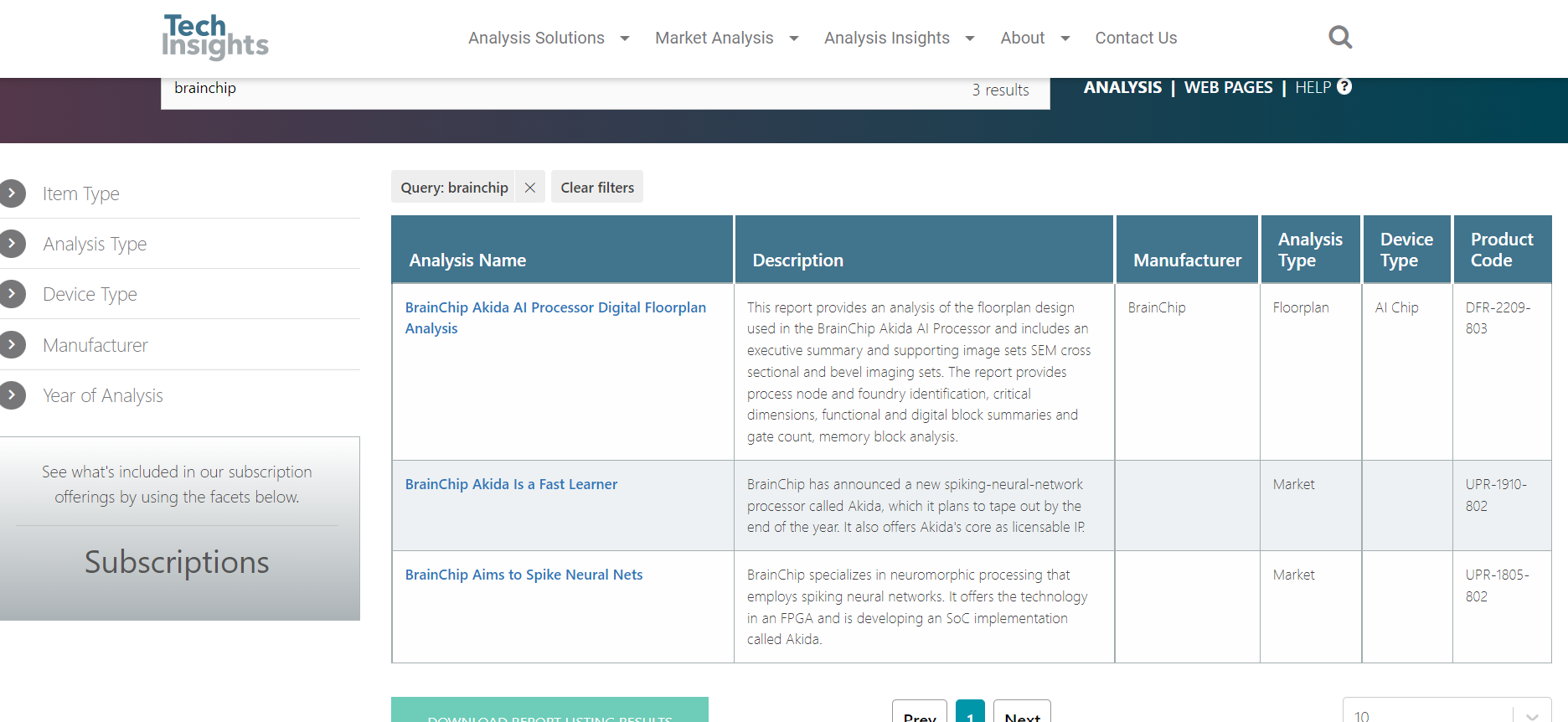Open Analysis Solutions dropdown caret
The width and height of the screenshot is (1568, 722).
(x=625, y=39)
